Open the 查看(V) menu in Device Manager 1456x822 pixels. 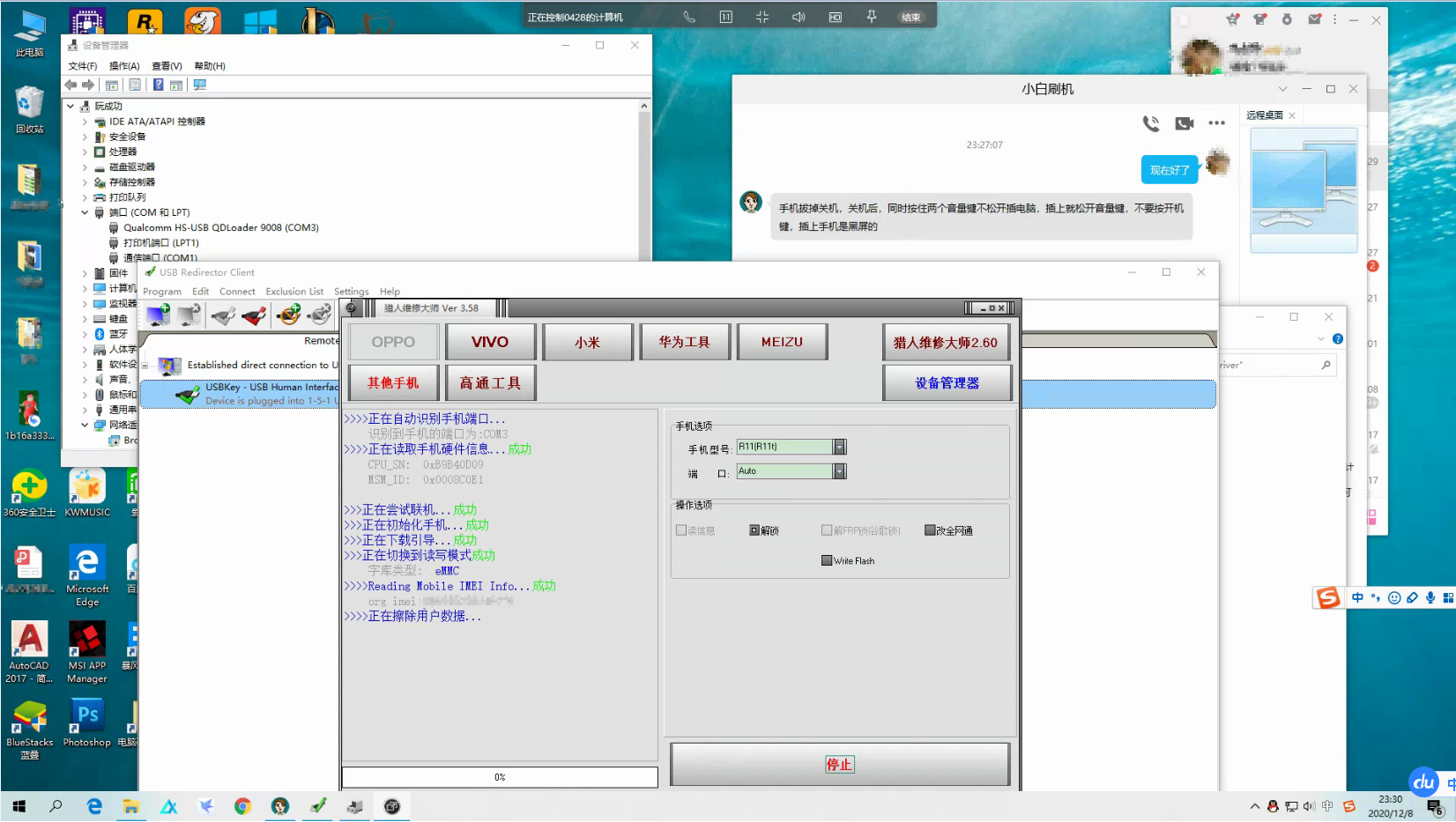(167, 66)
